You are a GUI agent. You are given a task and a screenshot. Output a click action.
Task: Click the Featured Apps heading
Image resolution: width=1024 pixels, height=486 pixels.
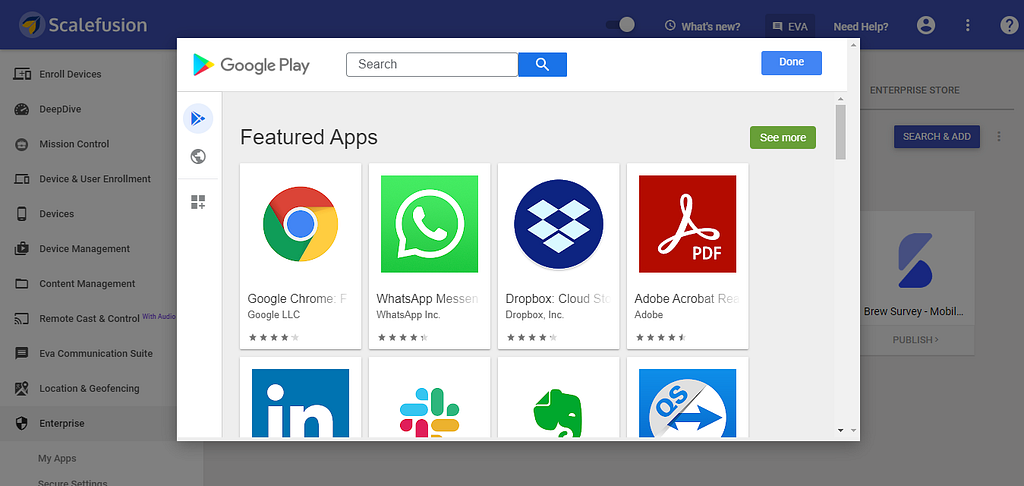pos(309,137)
